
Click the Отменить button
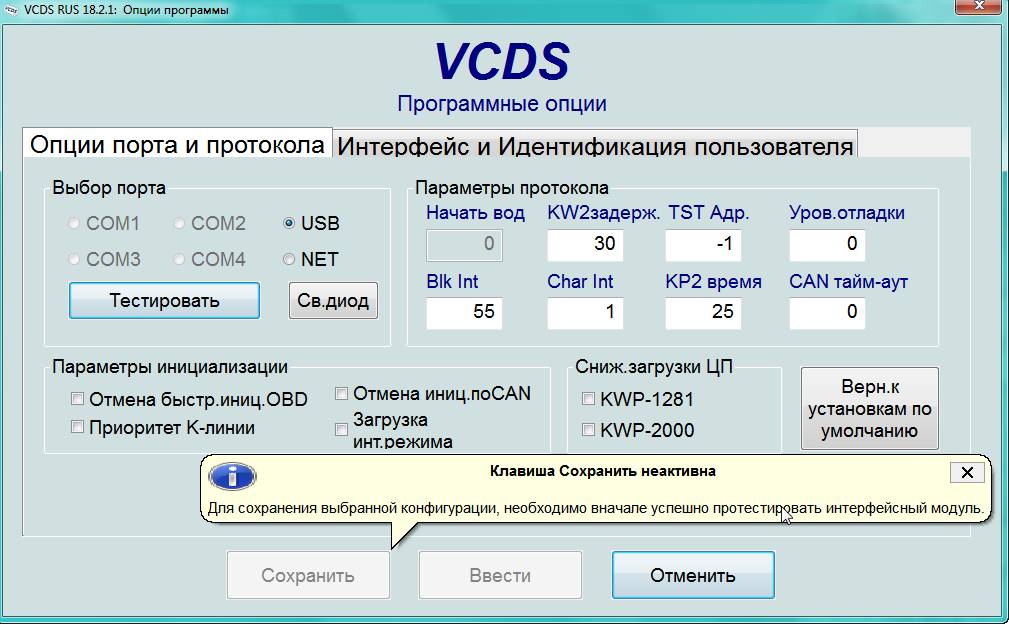(x=693, y=575)
